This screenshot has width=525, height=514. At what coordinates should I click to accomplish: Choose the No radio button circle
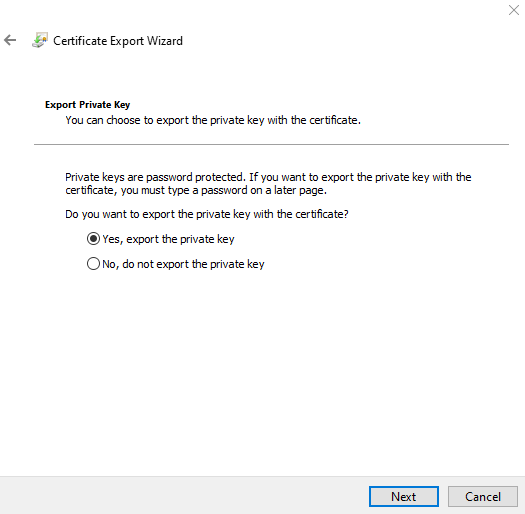93,264
